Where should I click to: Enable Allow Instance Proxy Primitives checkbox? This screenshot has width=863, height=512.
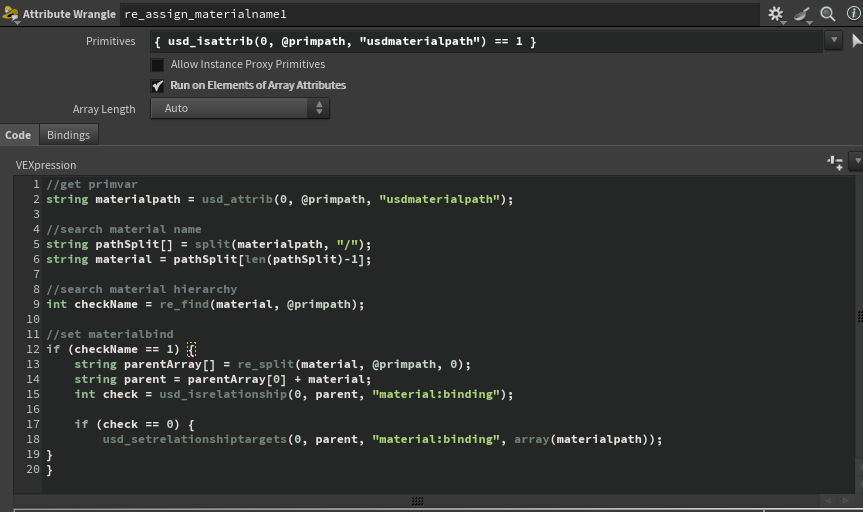[157, 65]
